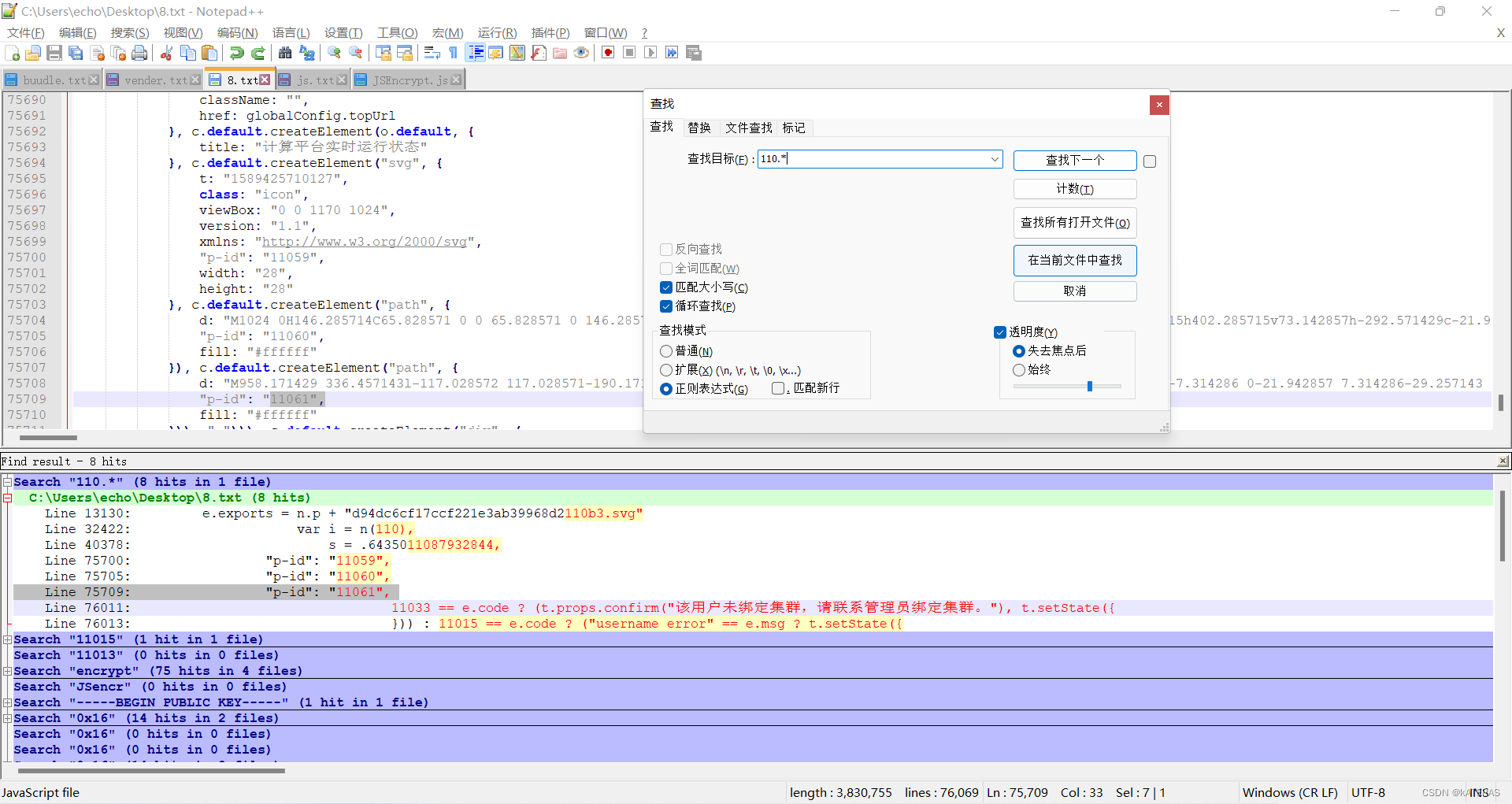Click 查找所有打开文件 button
This screenshot has height=804, width=1512.
click(1075, 223)
